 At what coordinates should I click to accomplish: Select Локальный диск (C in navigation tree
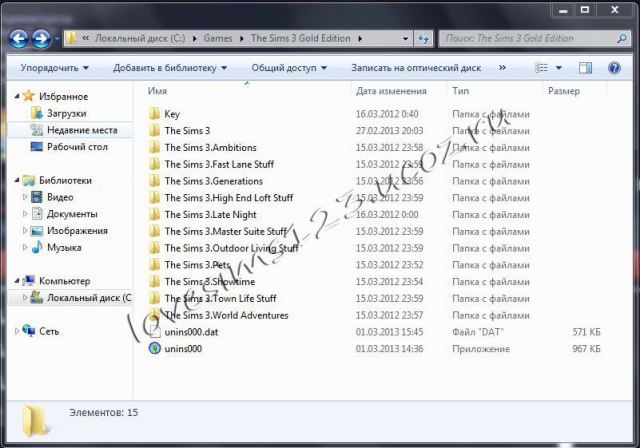[89, 298]
